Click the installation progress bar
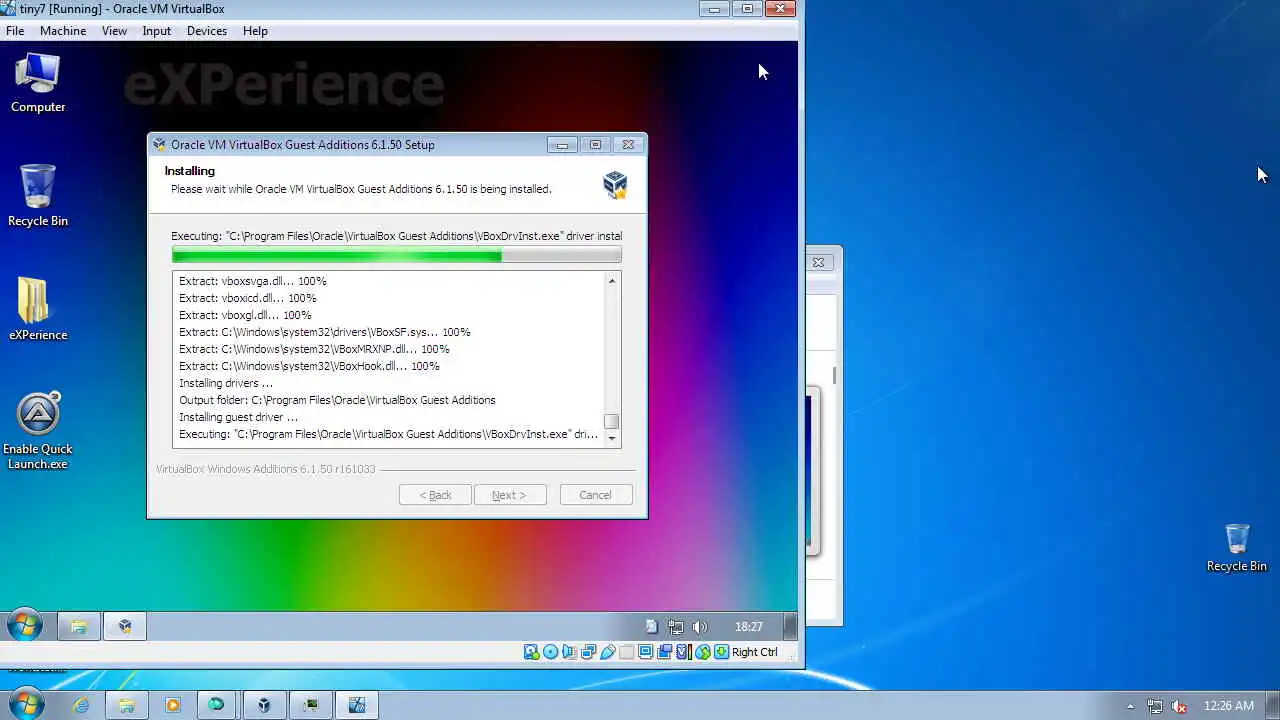This screenshot has height=720, width=1280. pyautogui.click(x=397, y=256)
